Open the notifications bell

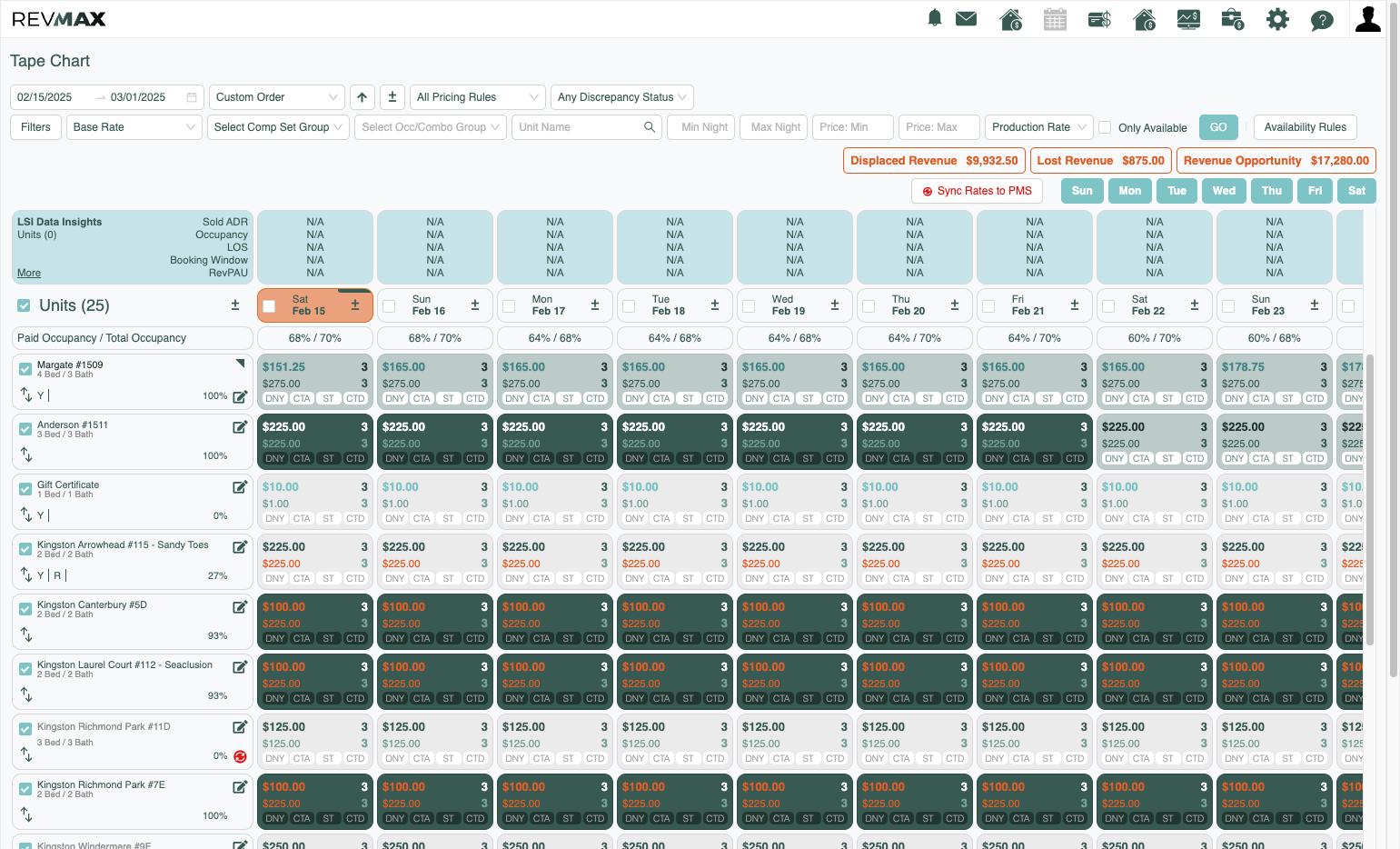click(934, 18)
